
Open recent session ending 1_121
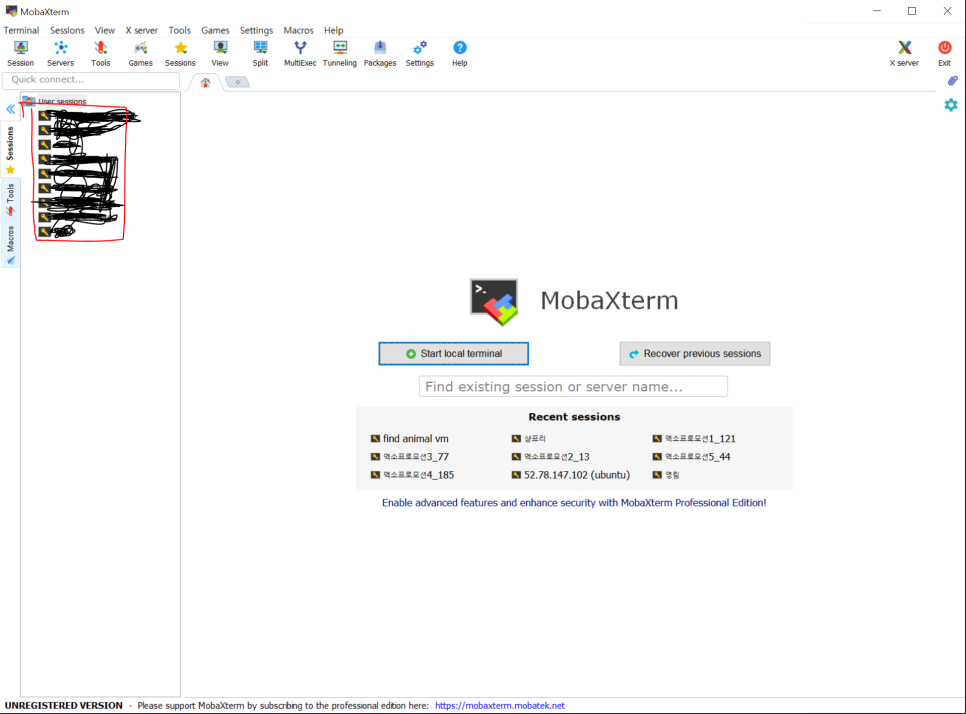[694, 439]
